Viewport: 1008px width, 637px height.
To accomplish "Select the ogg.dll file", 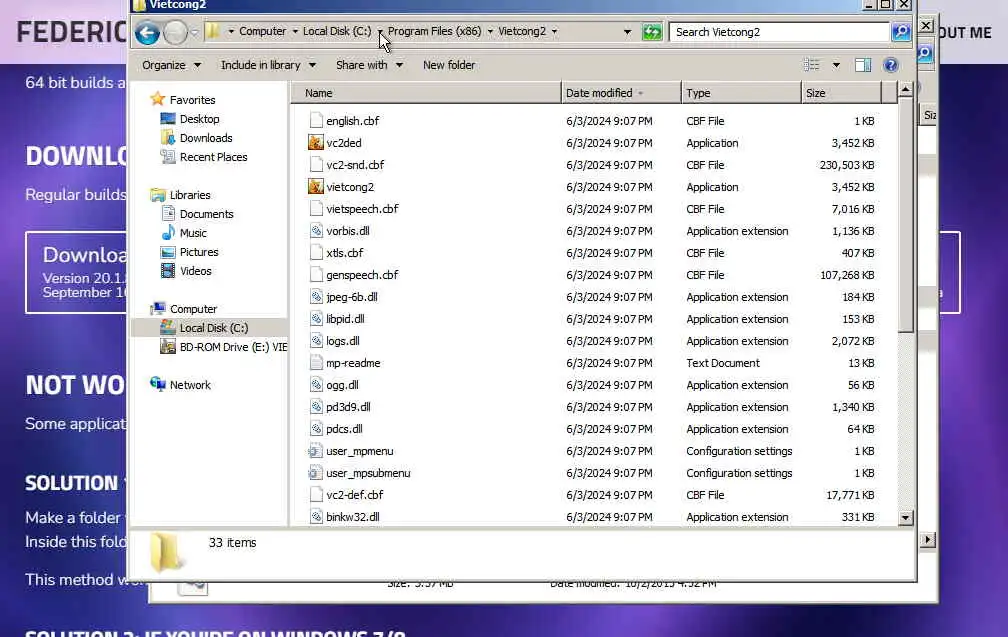I will [x=342, y=385].
